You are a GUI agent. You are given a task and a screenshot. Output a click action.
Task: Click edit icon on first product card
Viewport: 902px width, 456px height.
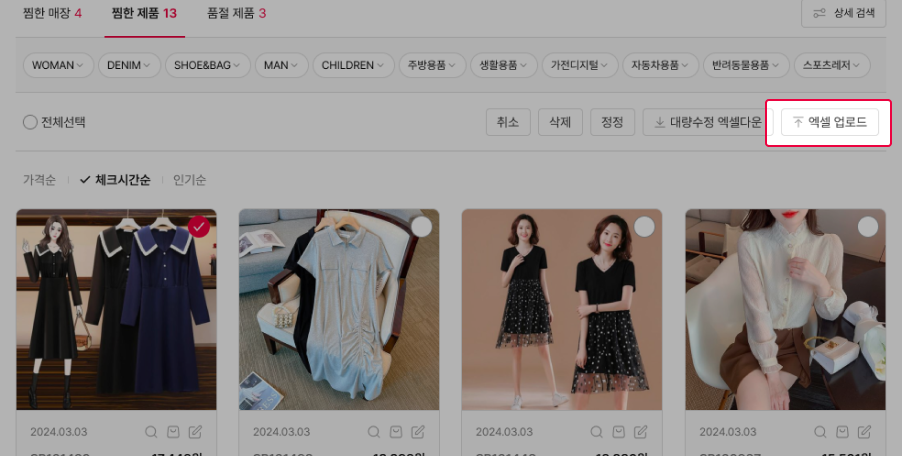pos(196,432)
